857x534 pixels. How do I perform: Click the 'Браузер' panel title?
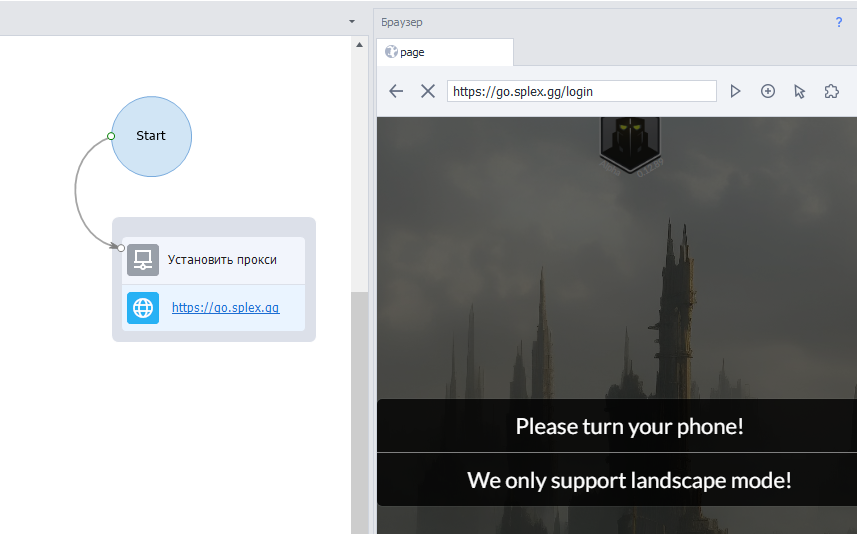[x=402, y=22]
